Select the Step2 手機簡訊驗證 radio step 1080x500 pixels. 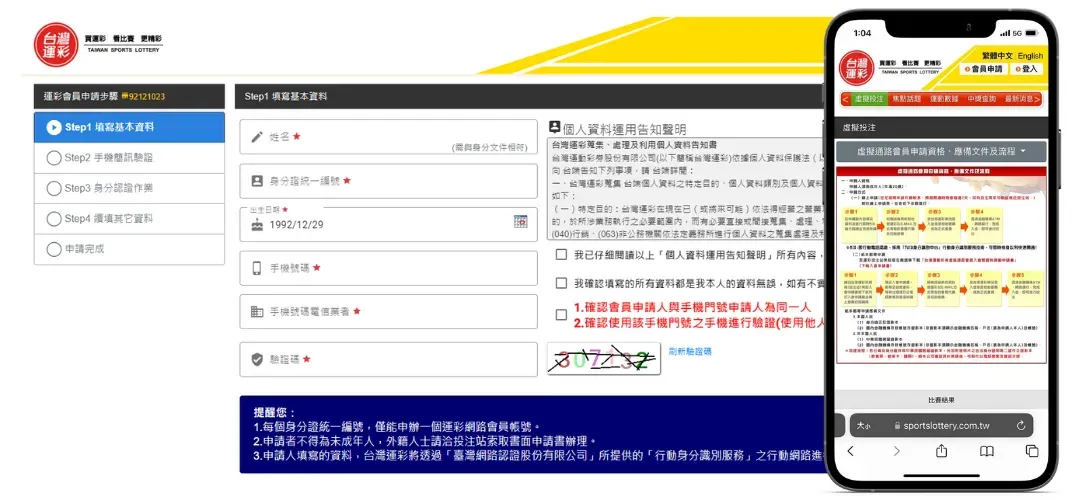point(53,158)
